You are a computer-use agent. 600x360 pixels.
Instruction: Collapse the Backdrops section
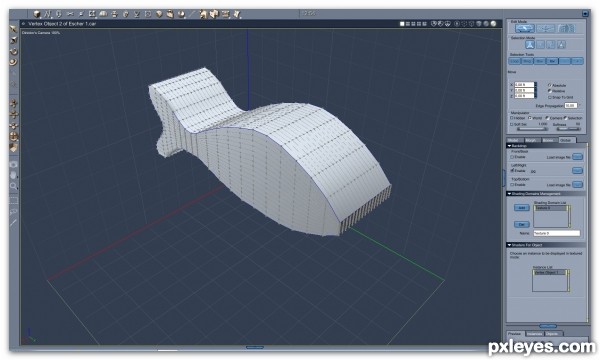pyautogui.click(x=509, y=146)
